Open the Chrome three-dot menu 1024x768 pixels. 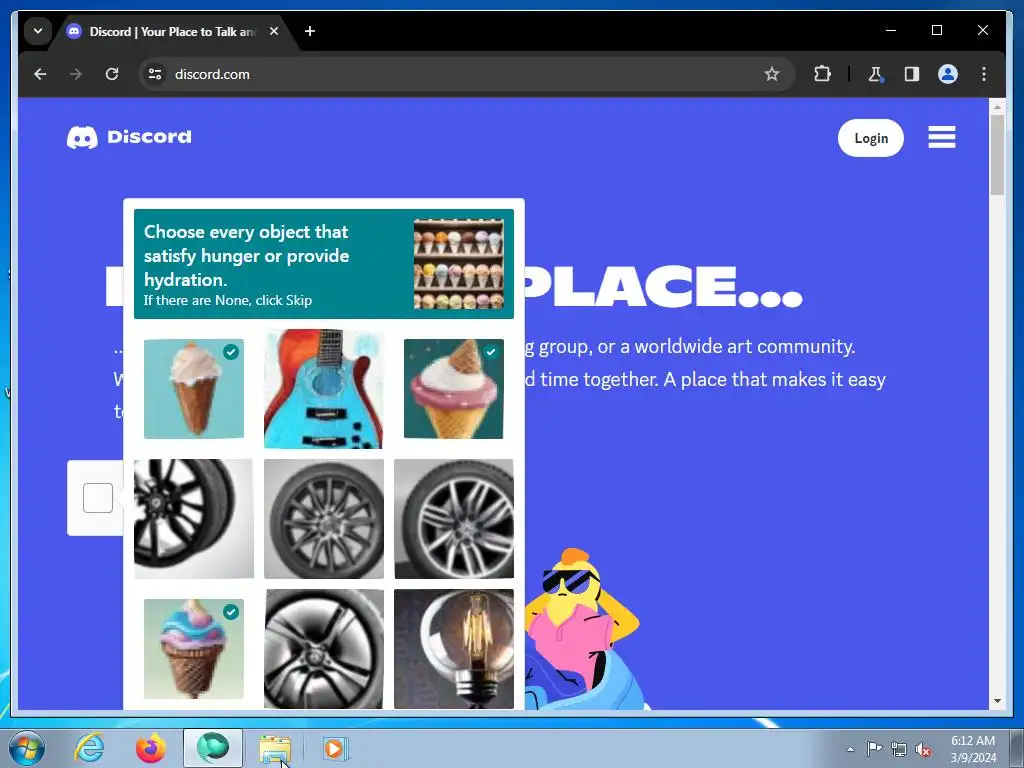pos(984,74)
